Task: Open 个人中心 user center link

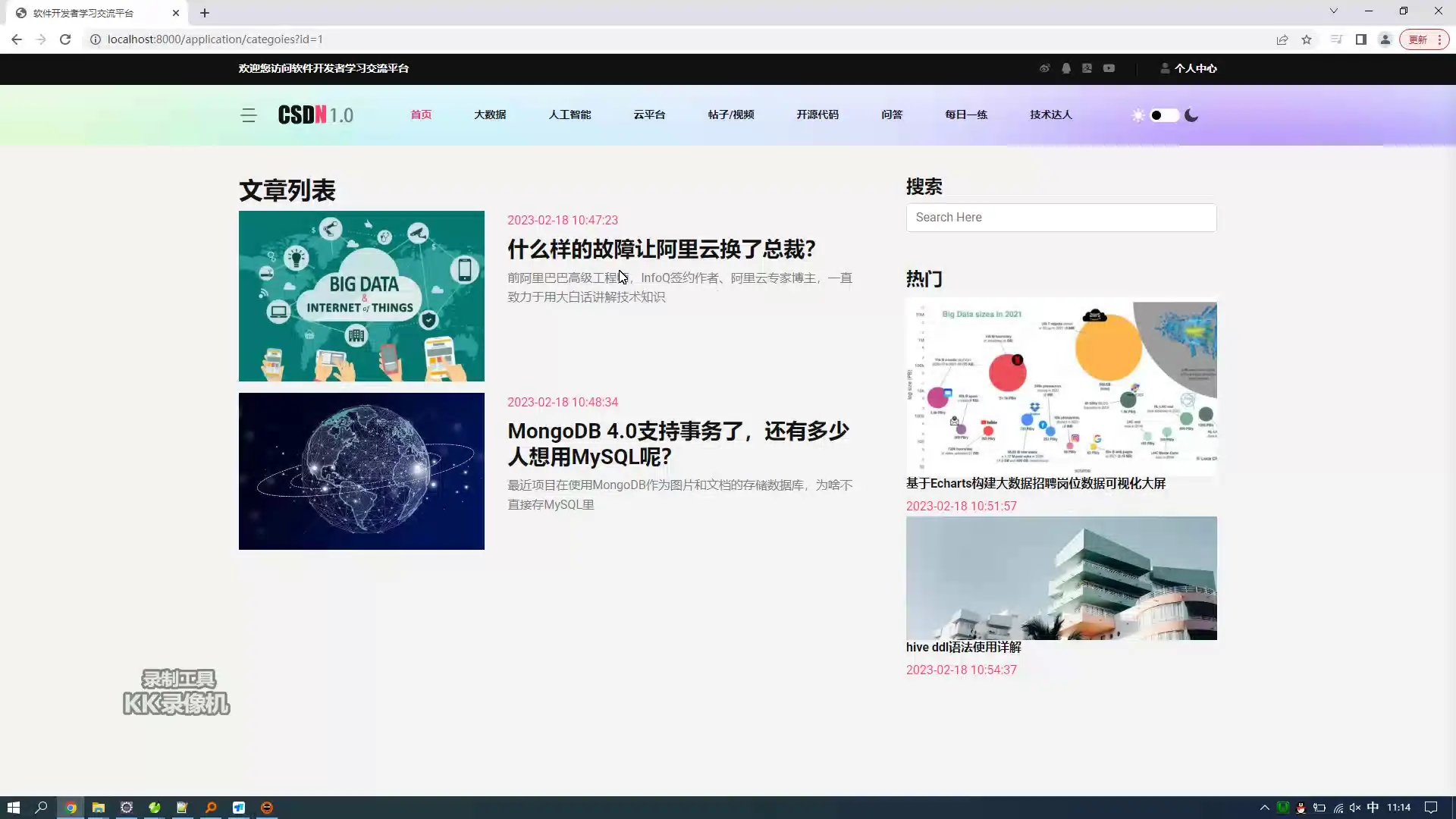Action: coord(1194,68)
